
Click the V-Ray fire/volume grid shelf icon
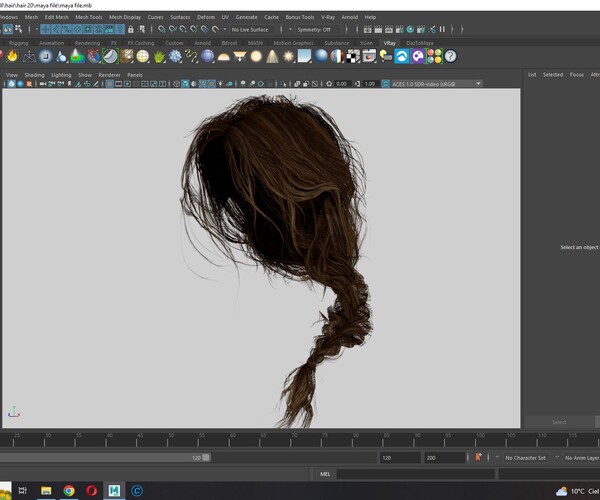point(12,56)
